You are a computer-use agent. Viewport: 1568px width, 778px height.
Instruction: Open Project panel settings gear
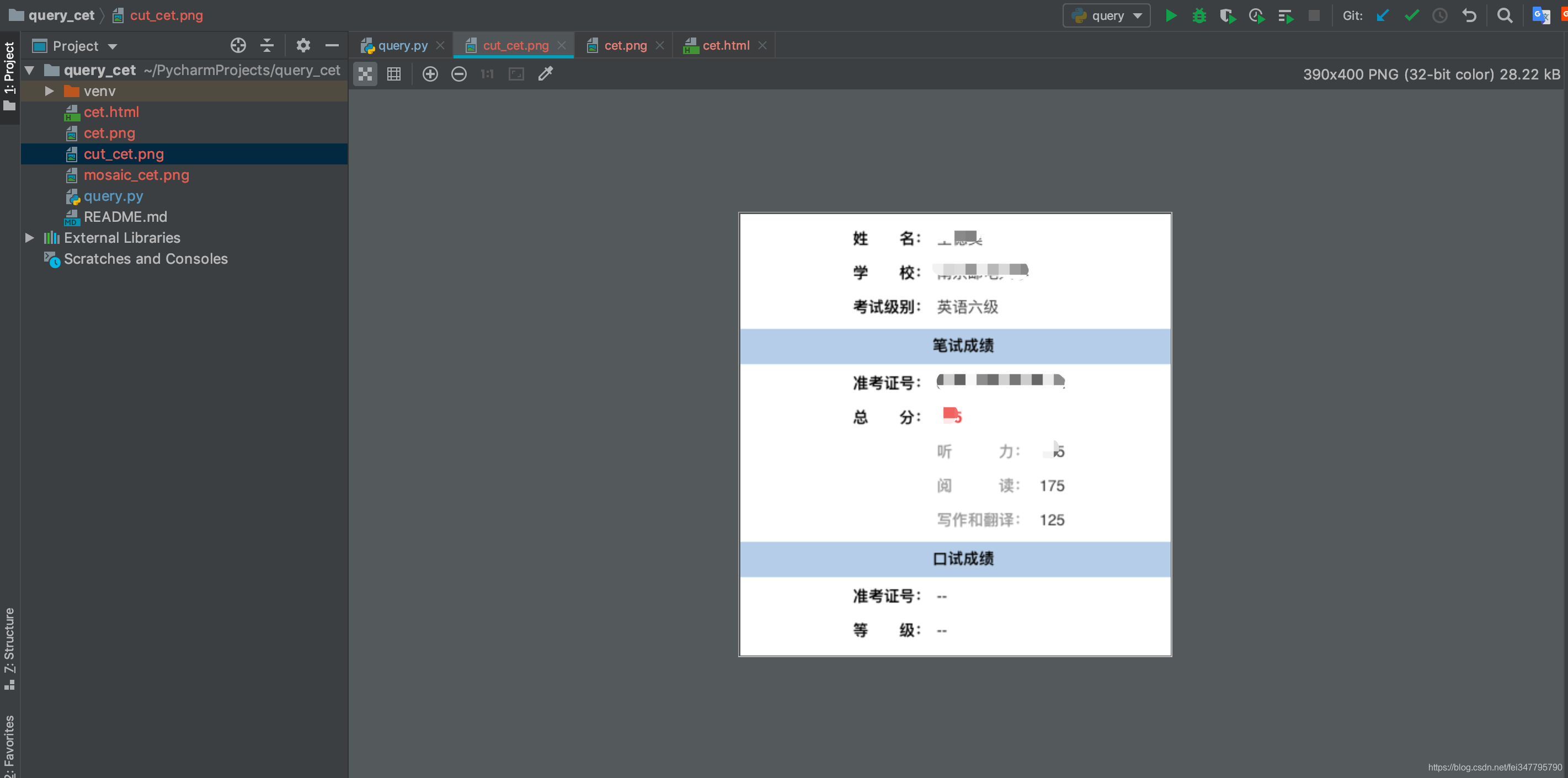point(303,46)
